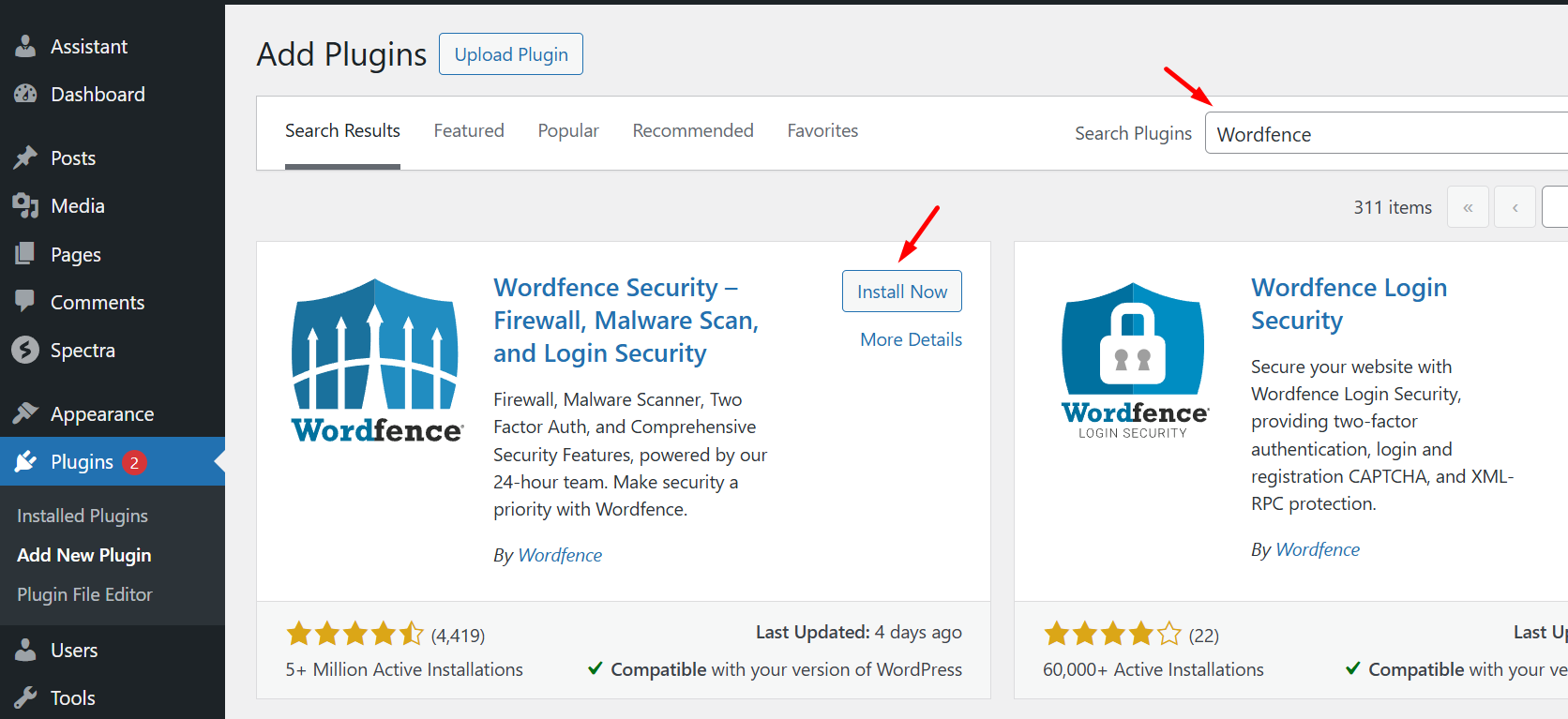
Task: Open author link under Wordfence Login Security
Action: (x=1318, y=549)
